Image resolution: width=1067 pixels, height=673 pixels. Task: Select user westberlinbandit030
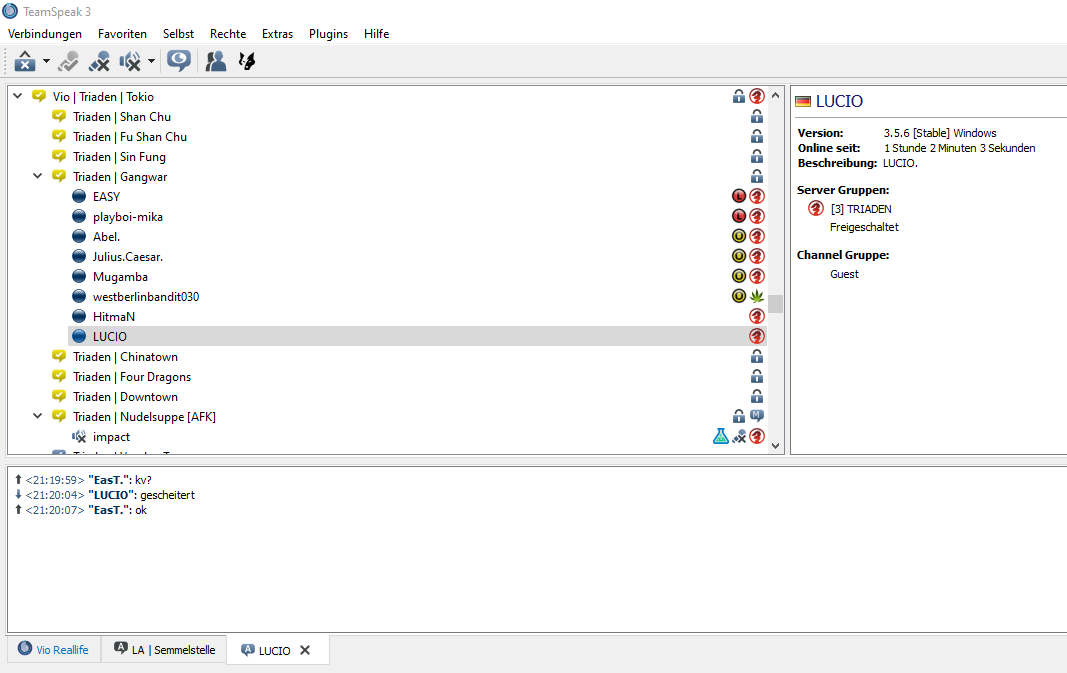[x=146, y=297]
